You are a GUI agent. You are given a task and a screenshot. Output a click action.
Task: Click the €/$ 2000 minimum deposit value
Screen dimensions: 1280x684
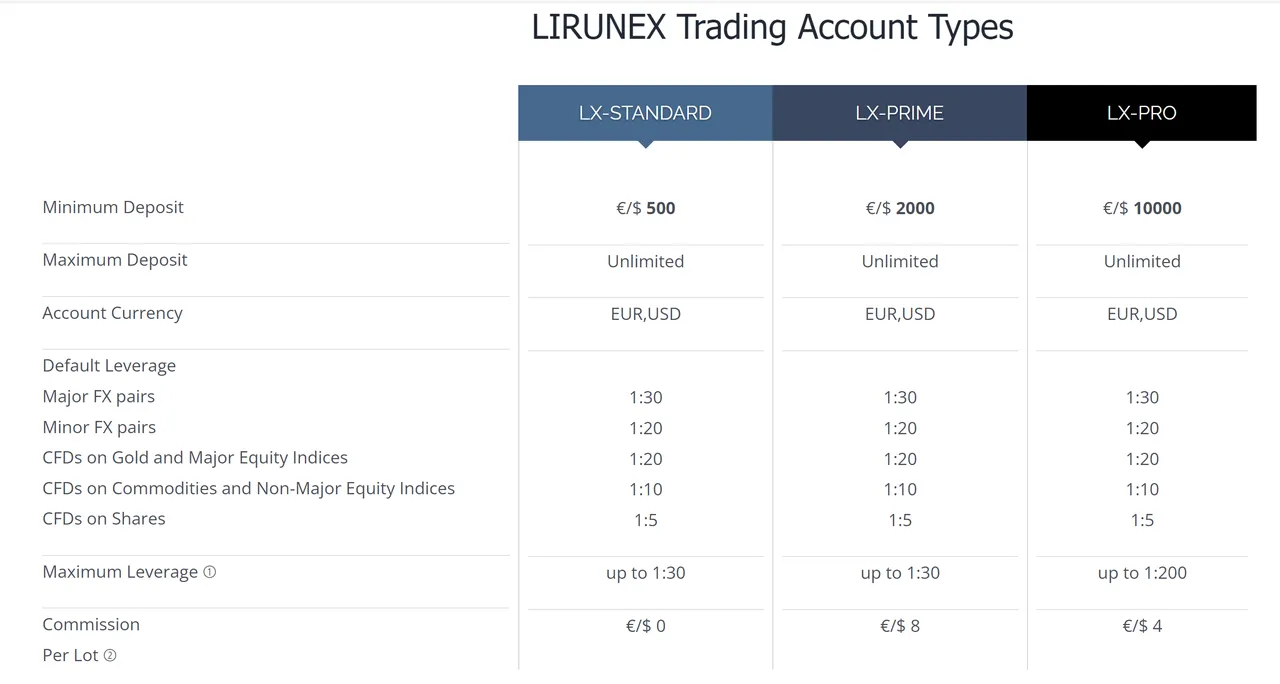click(x=900, y=208)
